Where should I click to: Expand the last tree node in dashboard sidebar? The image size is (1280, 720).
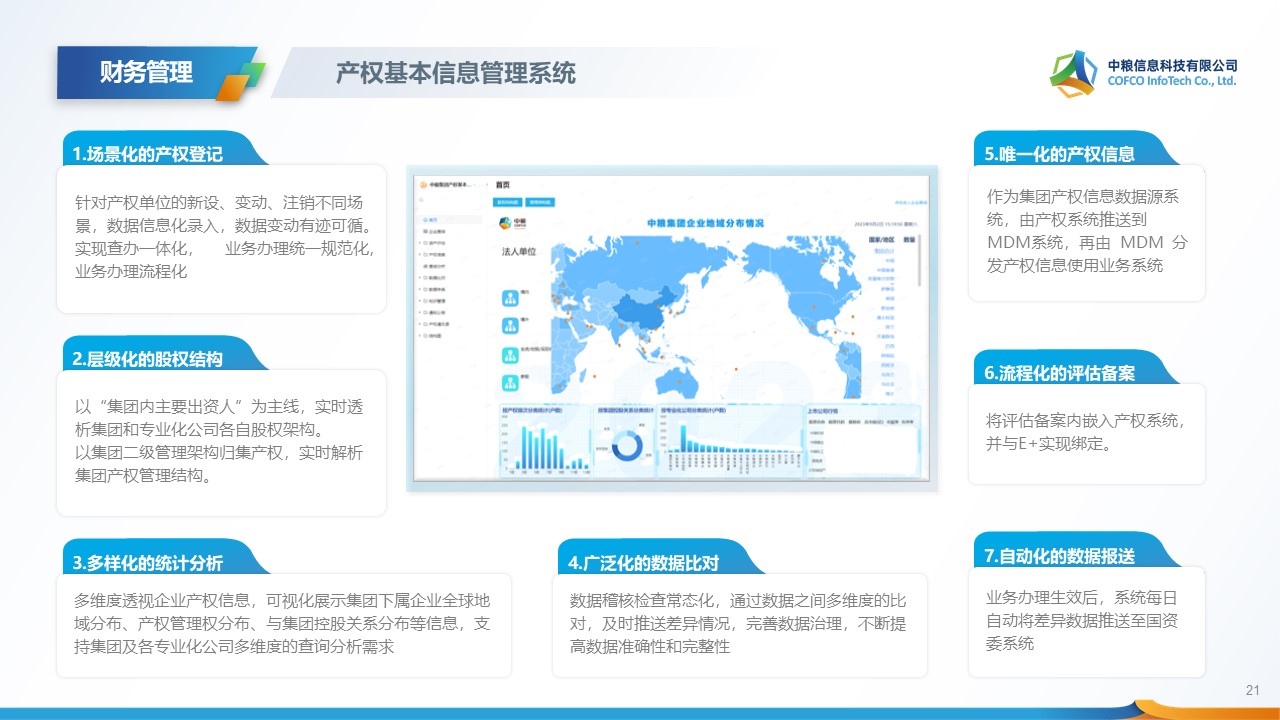419,337
